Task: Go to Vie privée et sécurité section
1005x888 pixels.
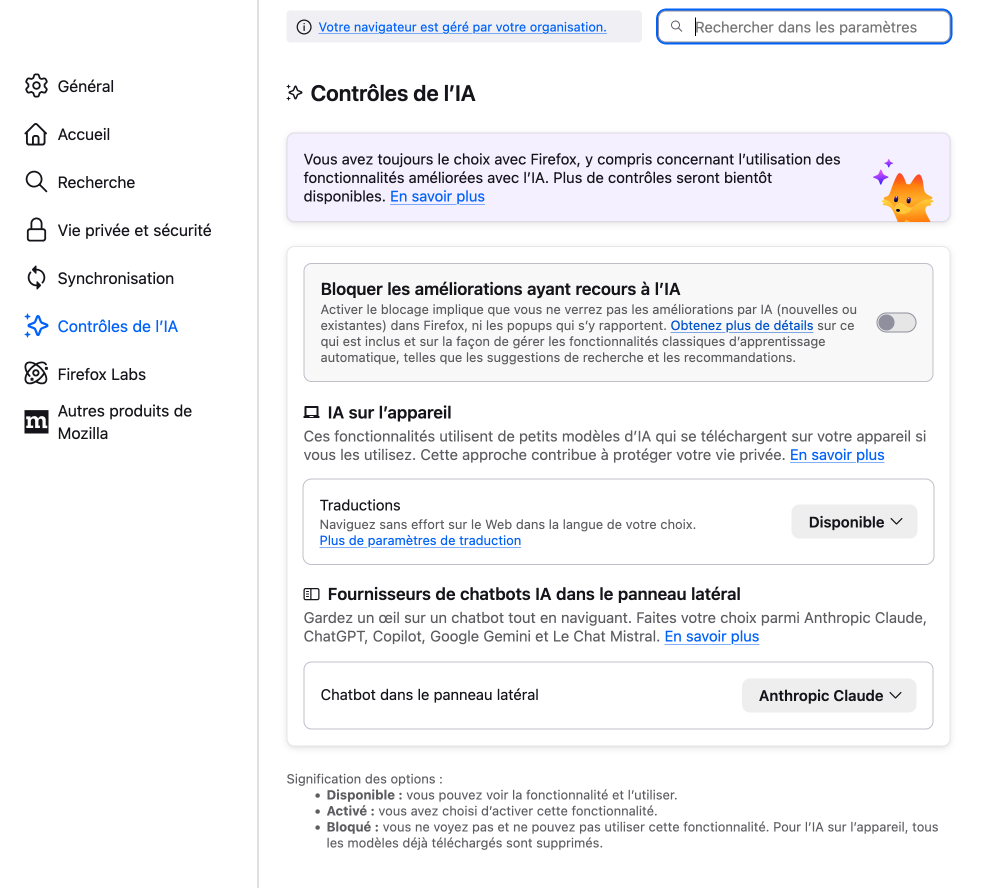Action: tap(134, 230)
